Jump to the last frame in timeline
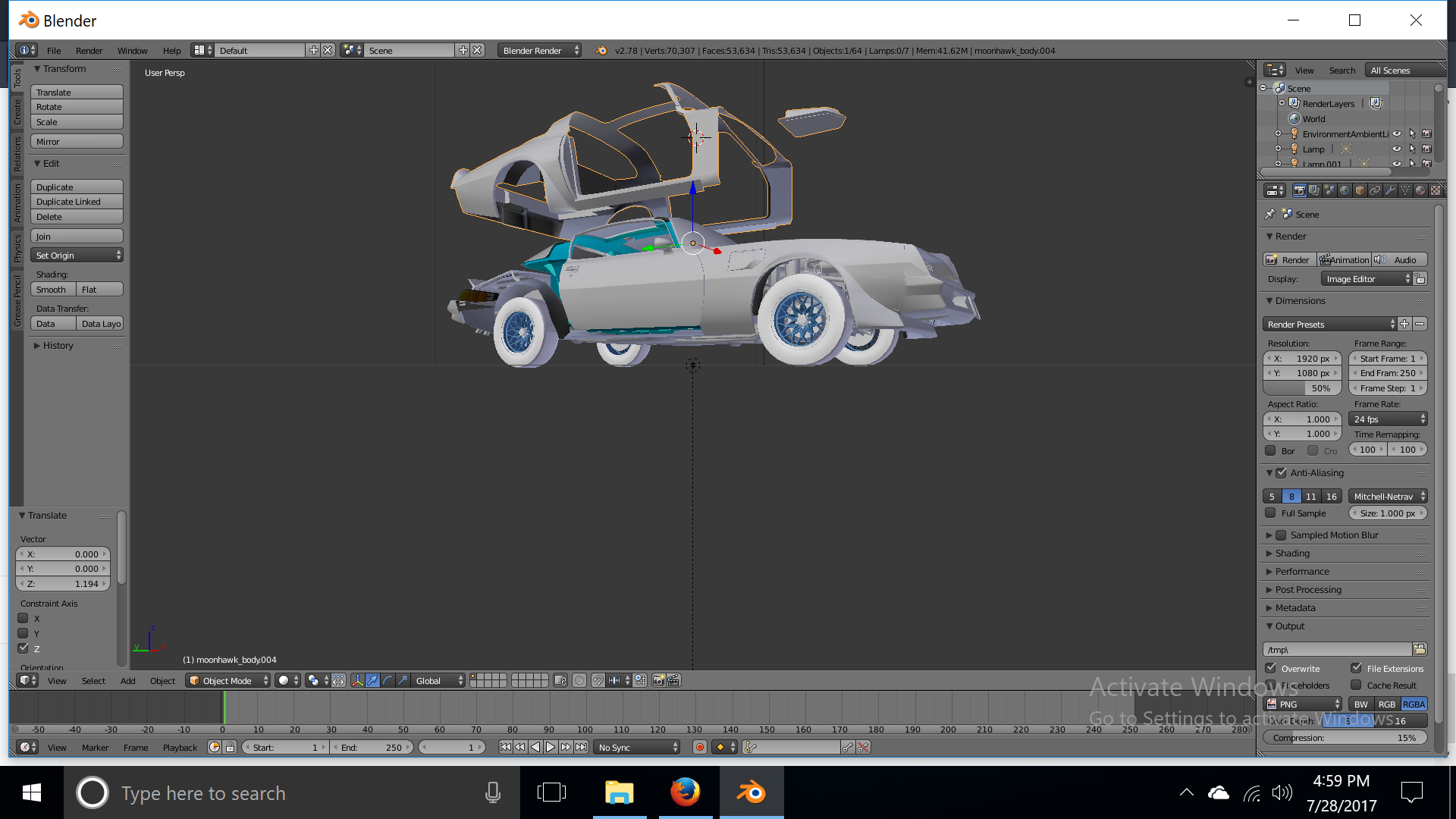This screenshot has height=819, width=1456. [581, 747]
